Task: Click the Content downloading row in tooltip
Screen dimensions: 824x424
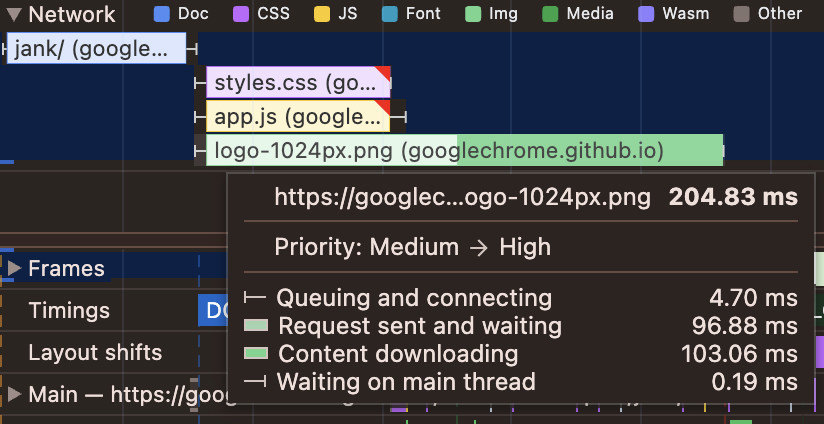Action: [x=398, y=354]
